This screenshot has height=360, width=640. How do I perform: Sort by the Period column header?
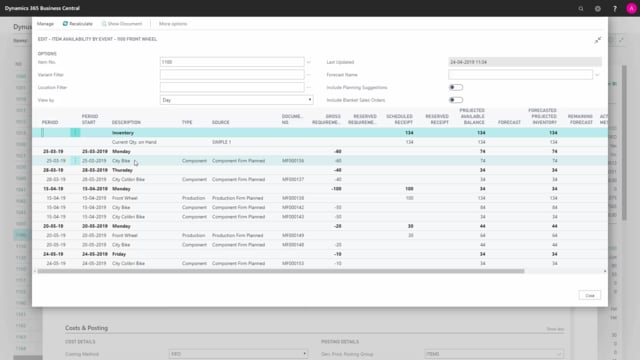coord(50,122)
